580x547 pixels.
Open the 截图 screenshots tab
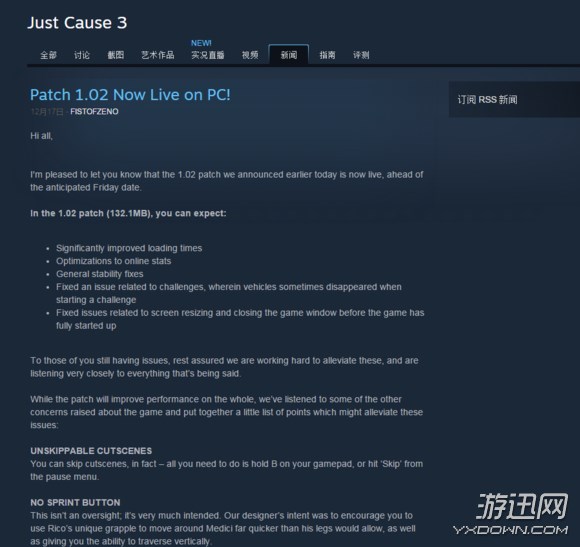[x=116, y=55]
